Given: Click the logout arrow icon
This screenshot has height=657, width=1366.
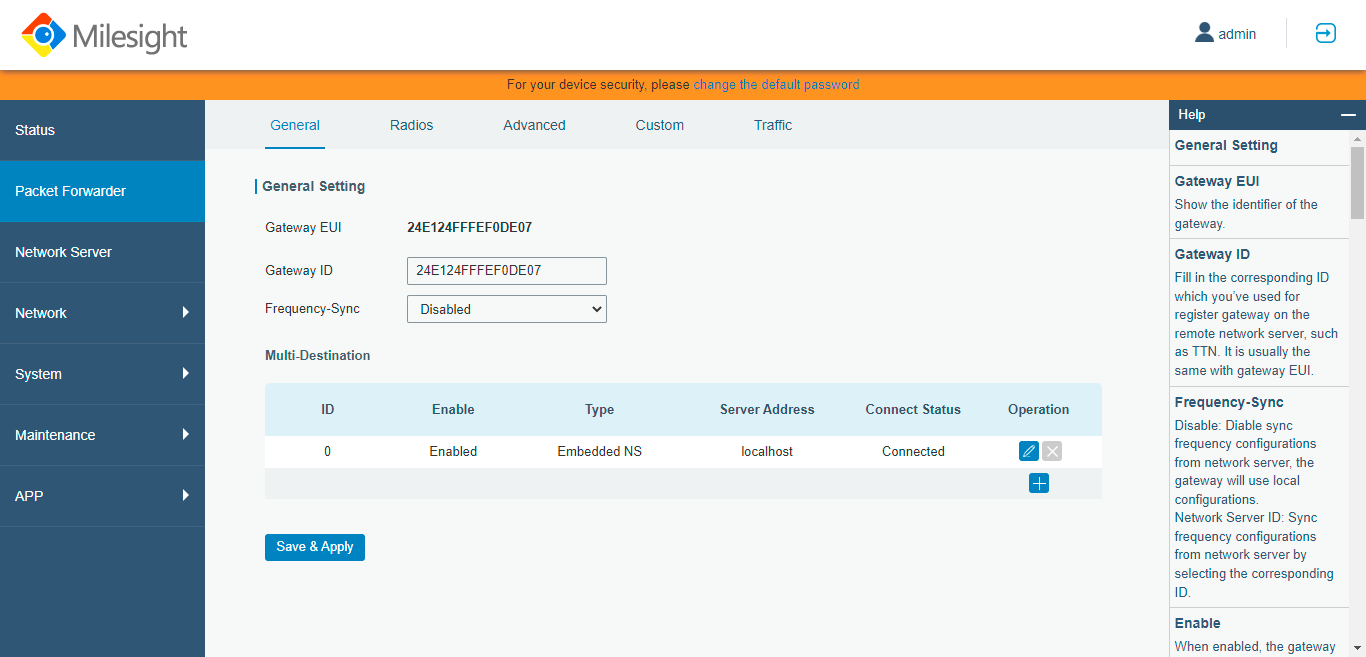Looking at the screenshot, I should (1325, 34).
